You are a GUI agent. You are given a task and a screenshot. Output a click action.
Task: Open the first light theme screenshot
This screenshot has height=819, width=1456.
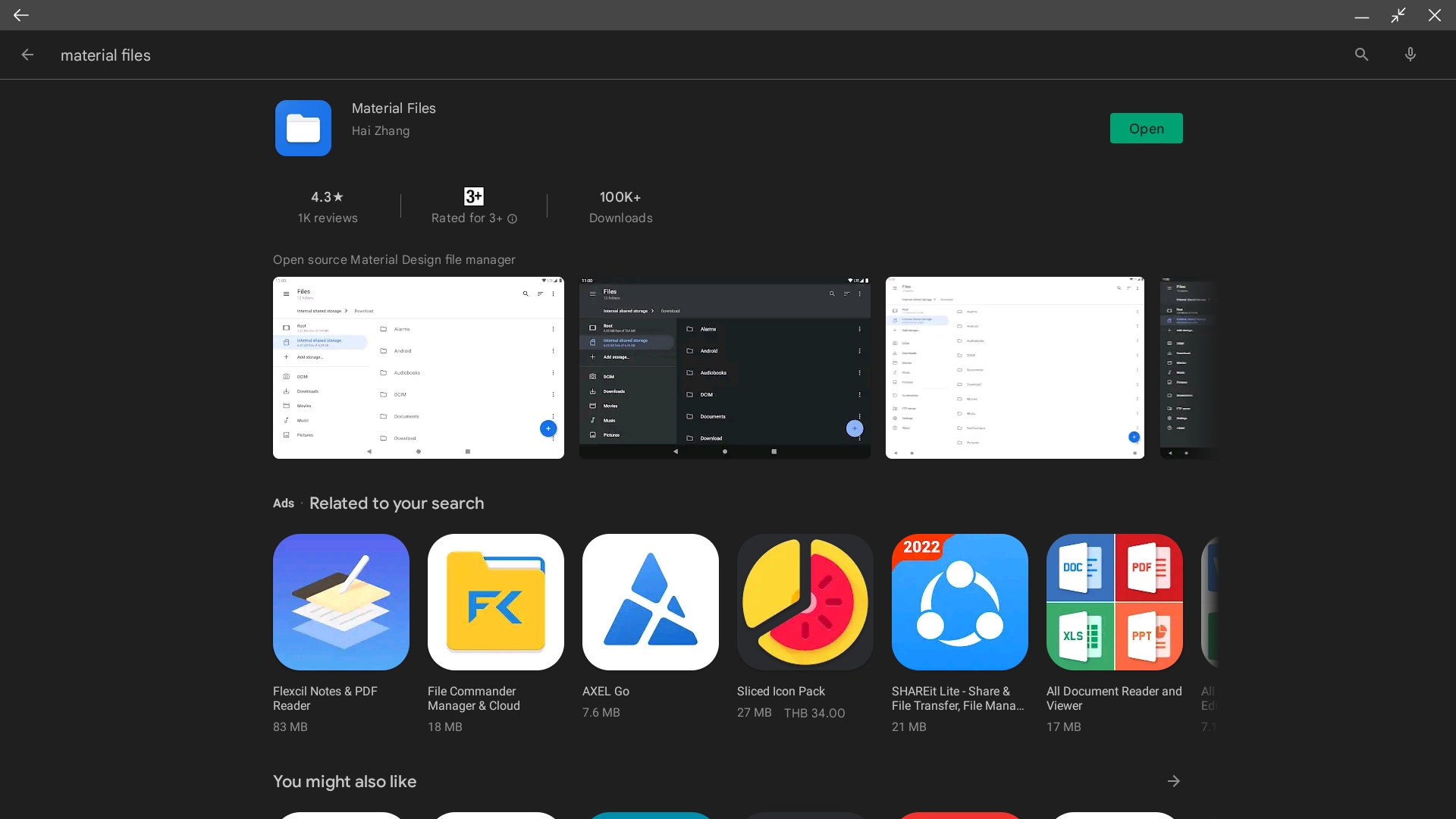(419, 368)
